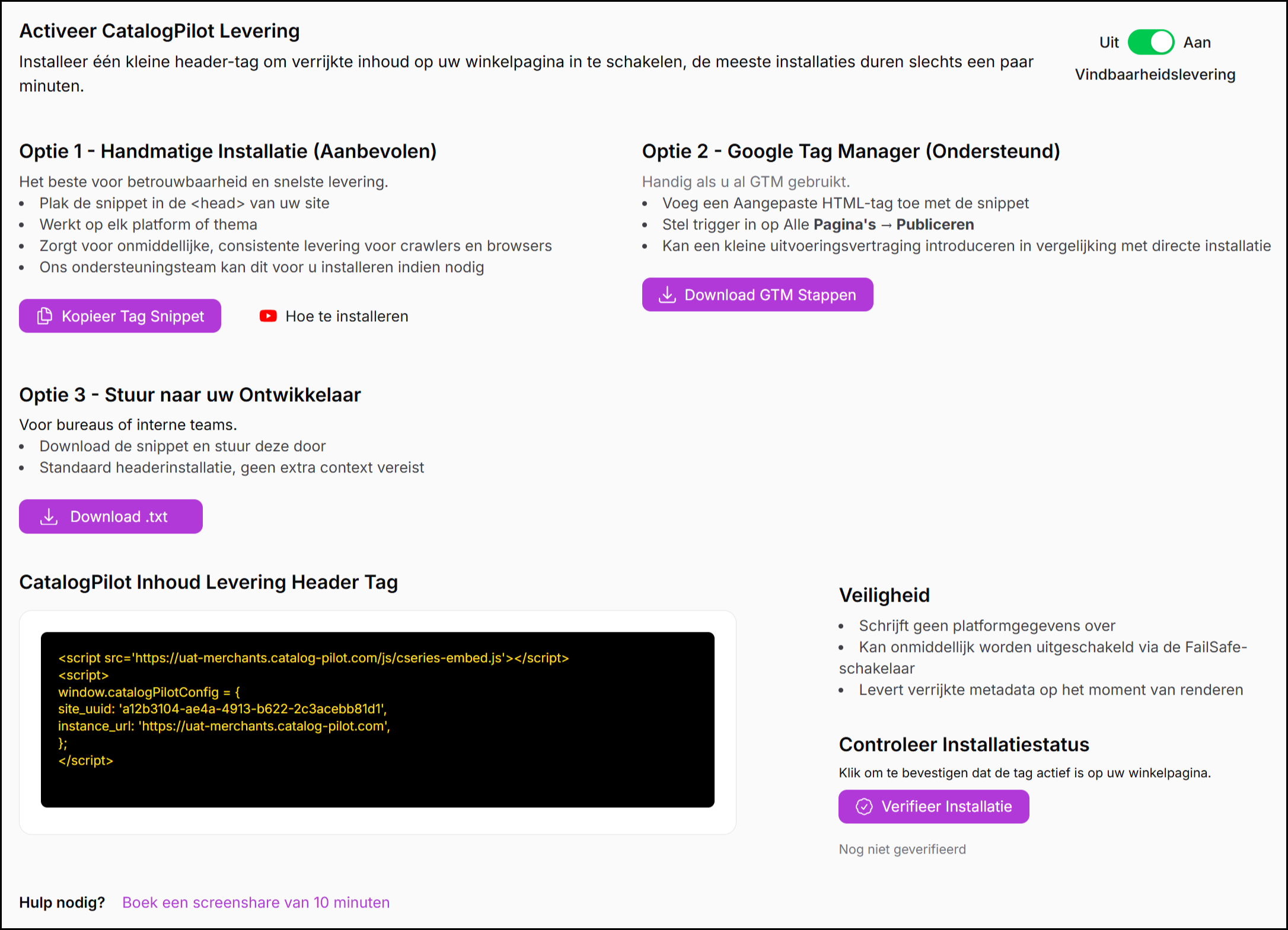Click the checkmark icon on Verifieer Installatie

tap(864, 806)
